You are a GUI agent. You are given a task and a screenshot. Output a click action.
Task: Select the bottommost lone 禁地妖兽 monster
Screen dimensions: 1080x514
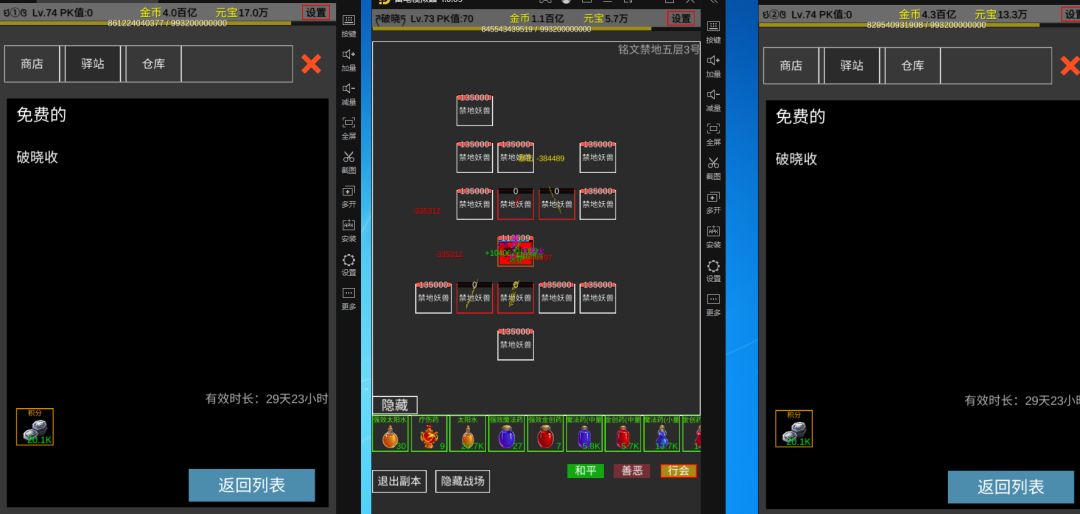click(516, 345)
